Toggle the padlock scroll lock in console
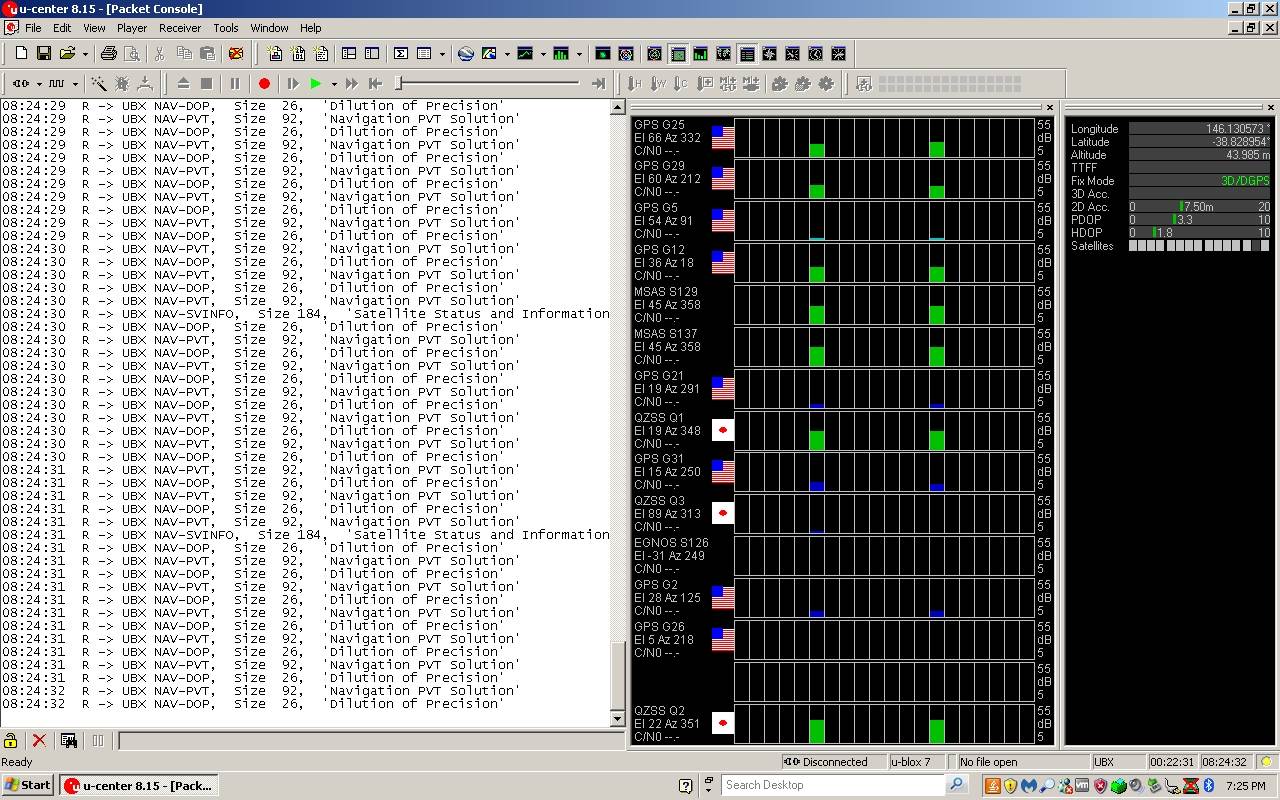Screen dimensions: 1280x800 coord(11,741)
